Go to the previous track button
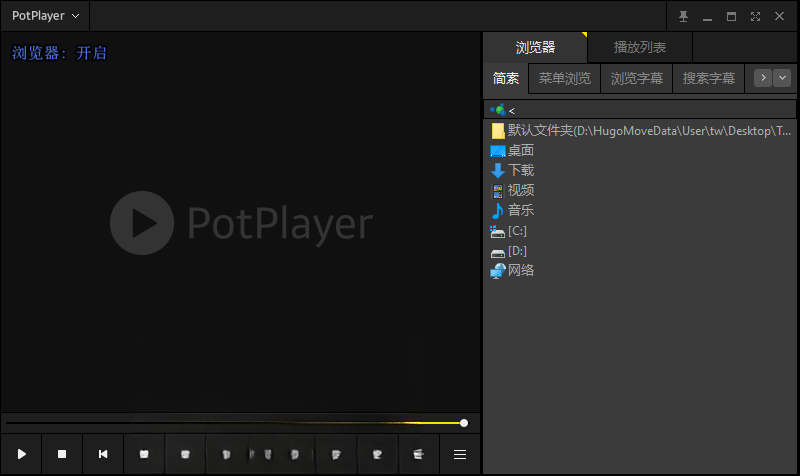Viewport: 800px width, 476px height. point(103,454)
